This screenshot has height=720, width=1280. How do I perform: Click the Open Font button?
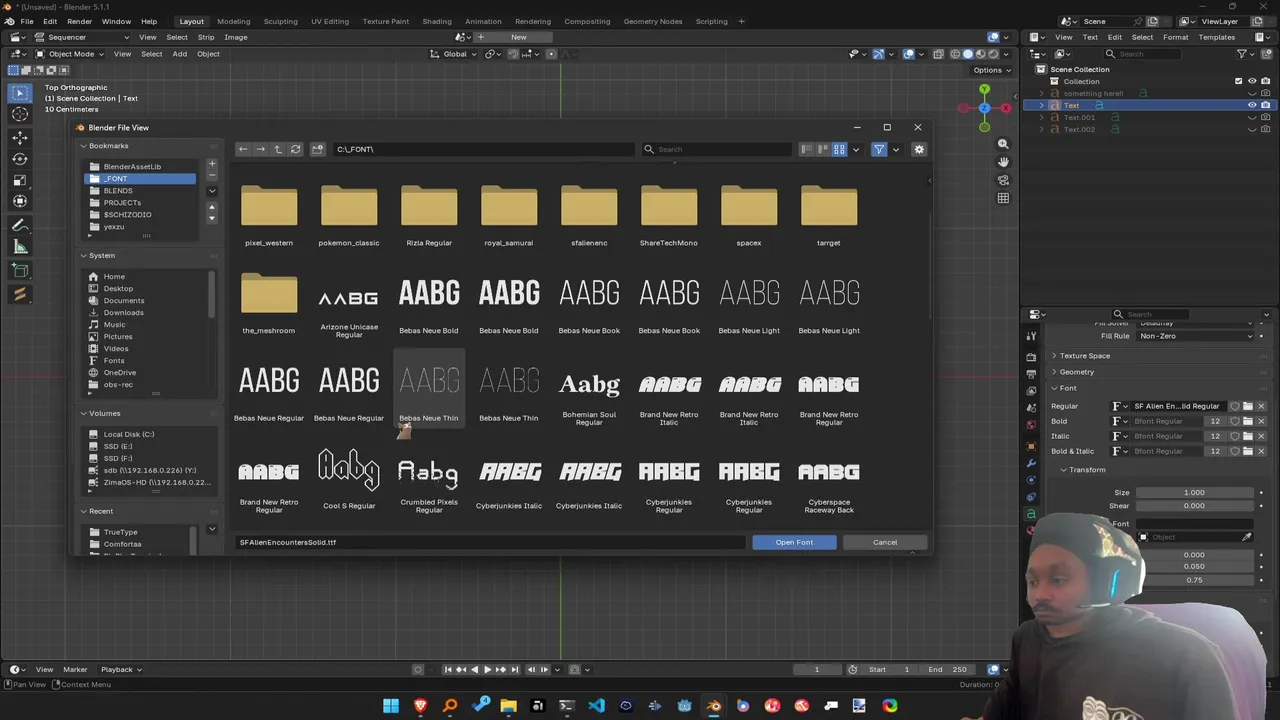pyautogui.click(x=794, y=542)
